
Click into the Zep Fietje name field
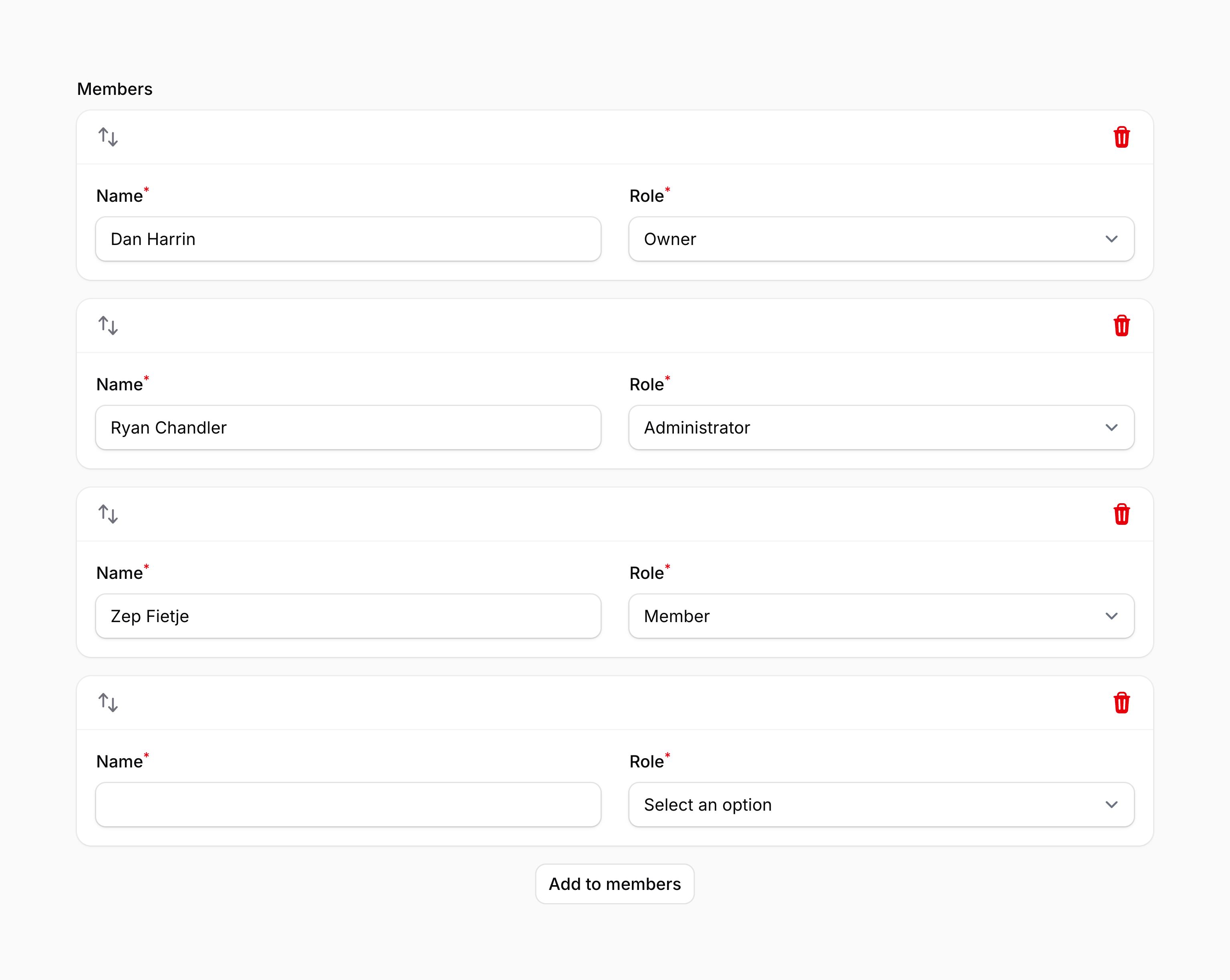348,616
